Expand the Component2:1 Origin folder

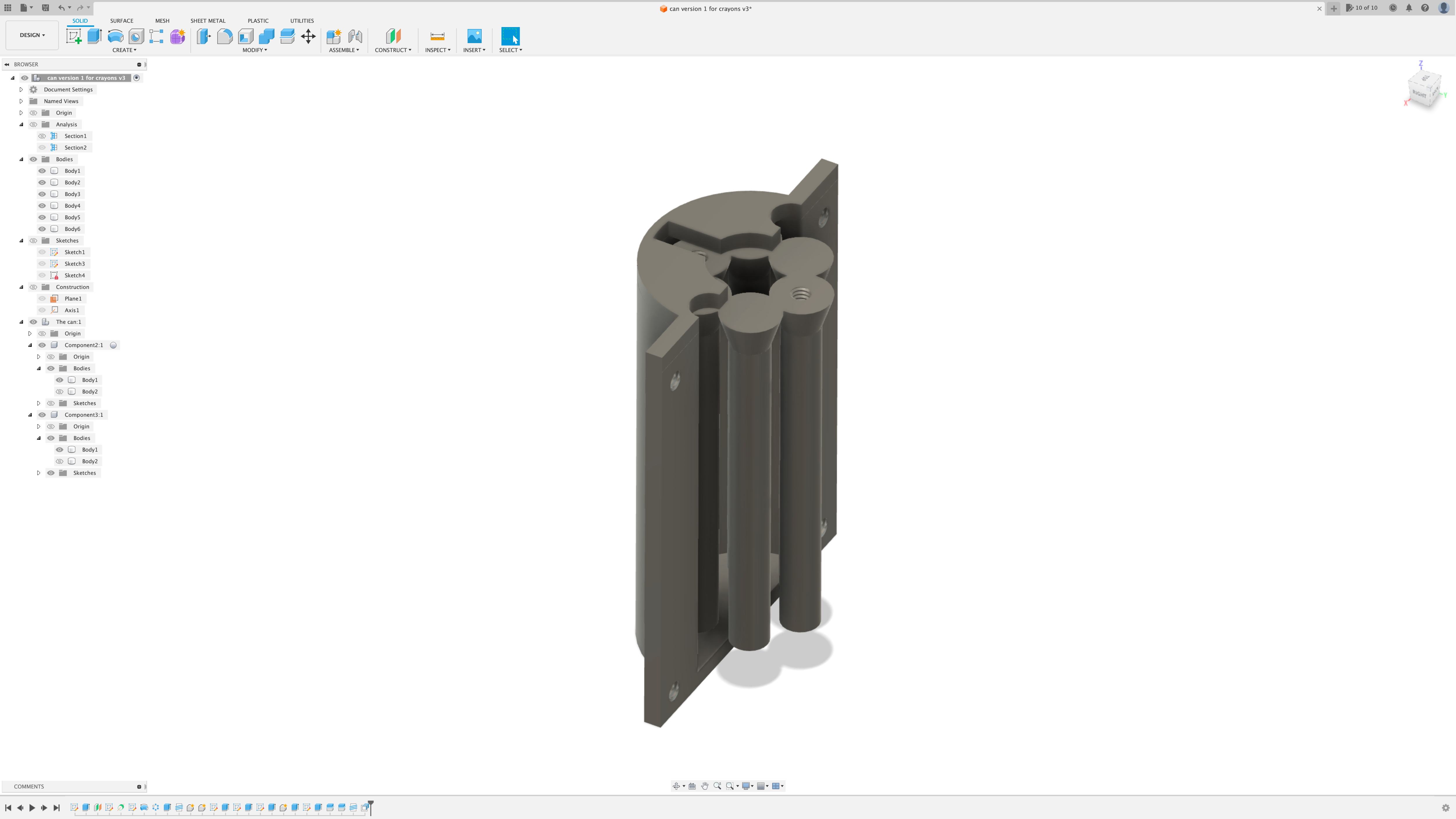(x=38, y=356)
